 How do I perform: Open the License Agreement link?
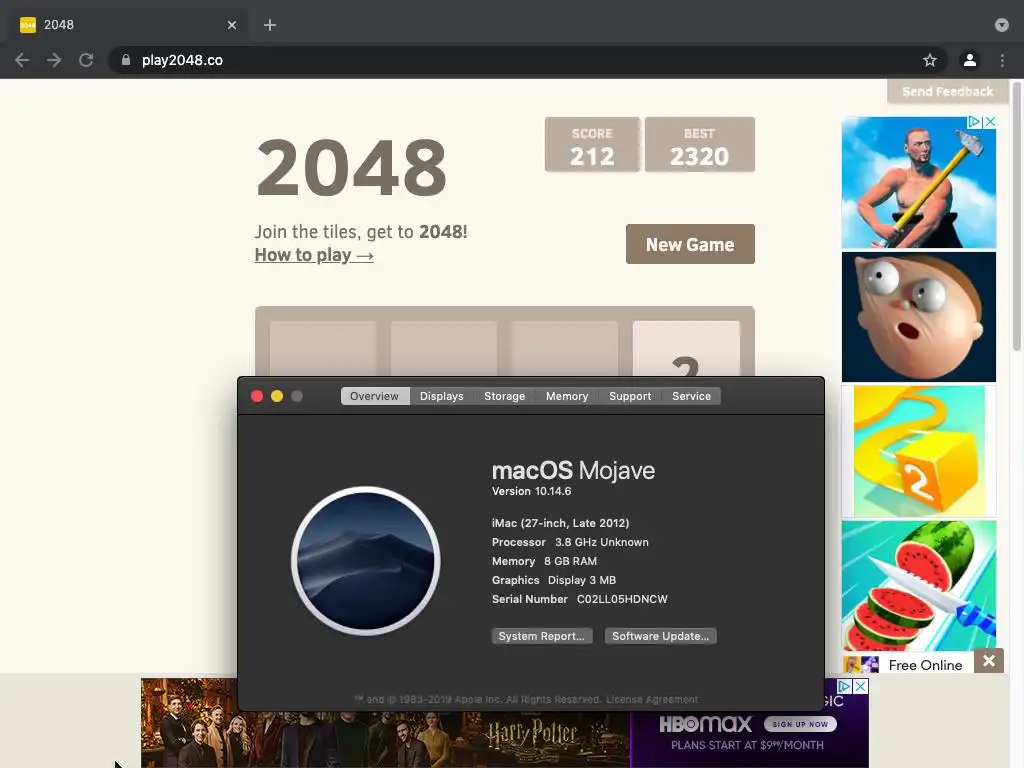pos(652,699)
